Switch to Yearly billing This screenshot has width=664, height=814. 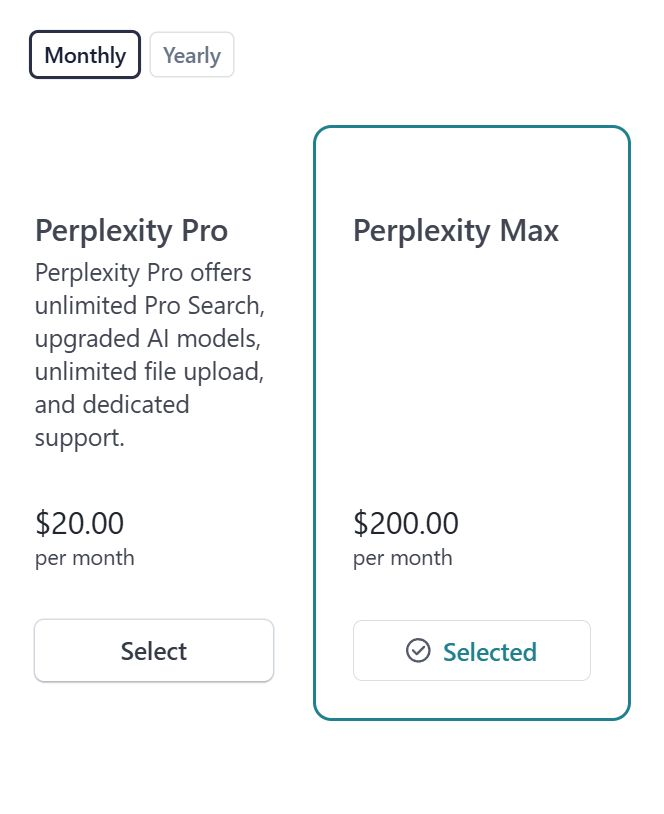192,55
